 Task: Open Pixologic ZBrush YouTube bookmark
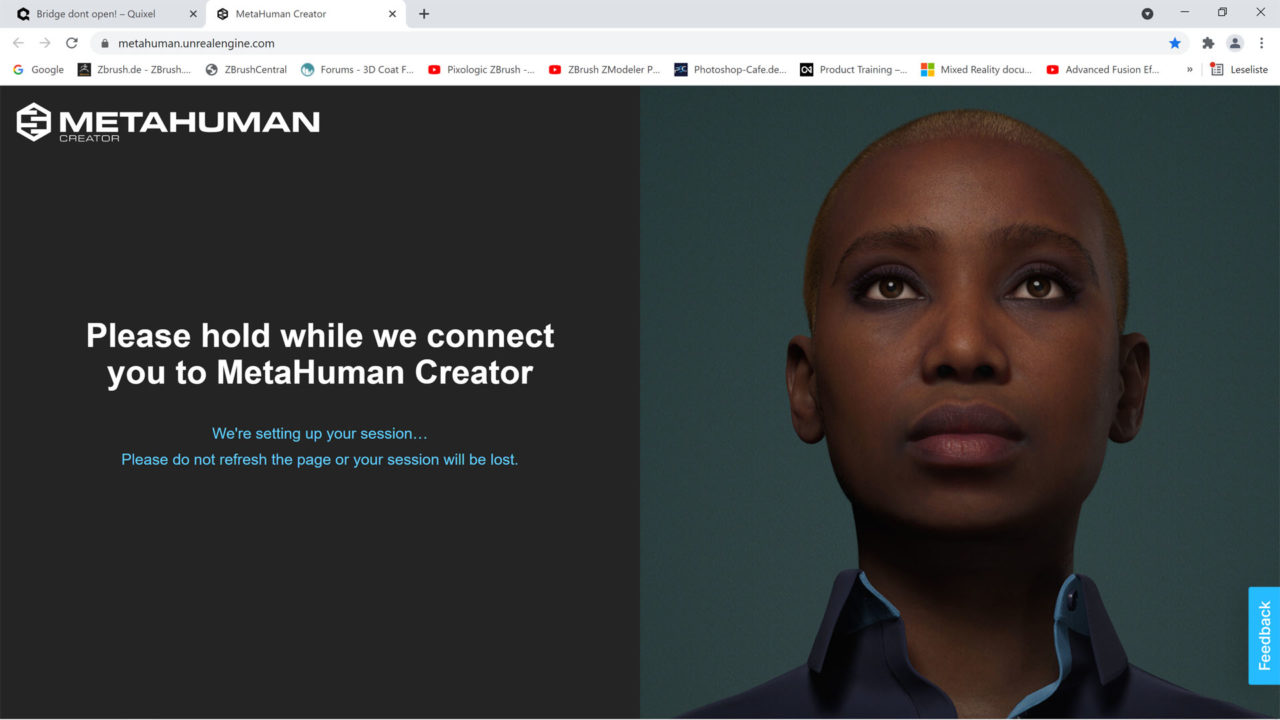coord(481,70)
